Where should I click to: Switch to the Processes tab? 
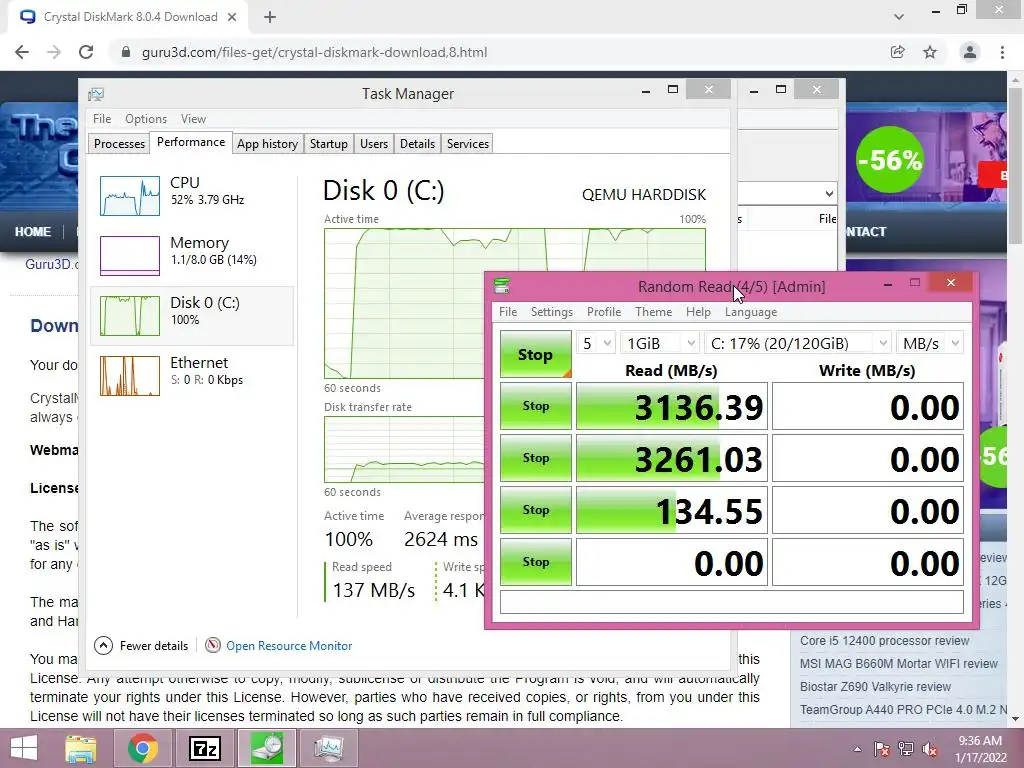pyautogui.click(x=120, y=144)
